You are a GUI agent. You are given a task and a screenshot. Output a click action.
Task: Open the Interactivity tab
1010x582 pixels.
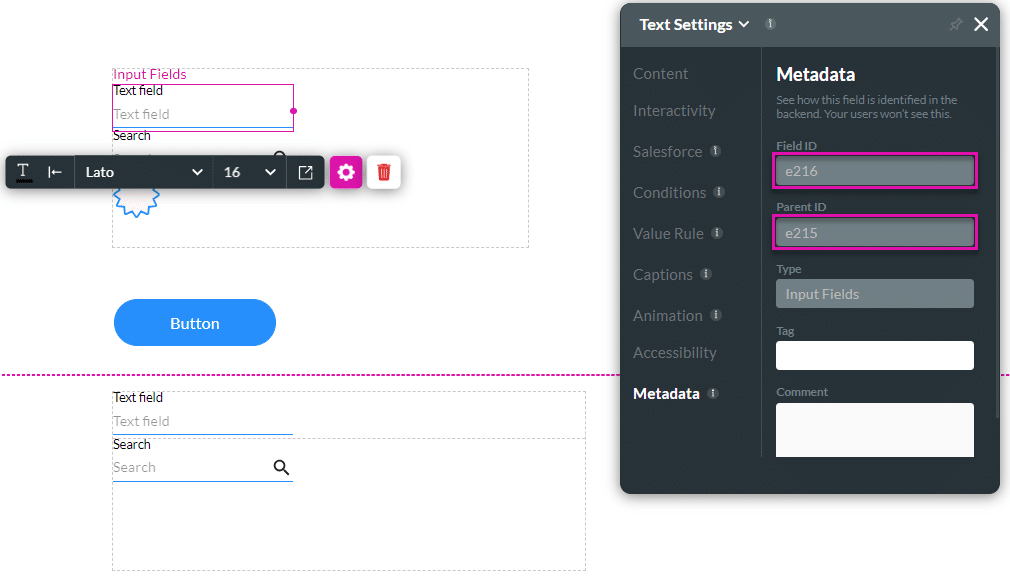tap(674, 111)
